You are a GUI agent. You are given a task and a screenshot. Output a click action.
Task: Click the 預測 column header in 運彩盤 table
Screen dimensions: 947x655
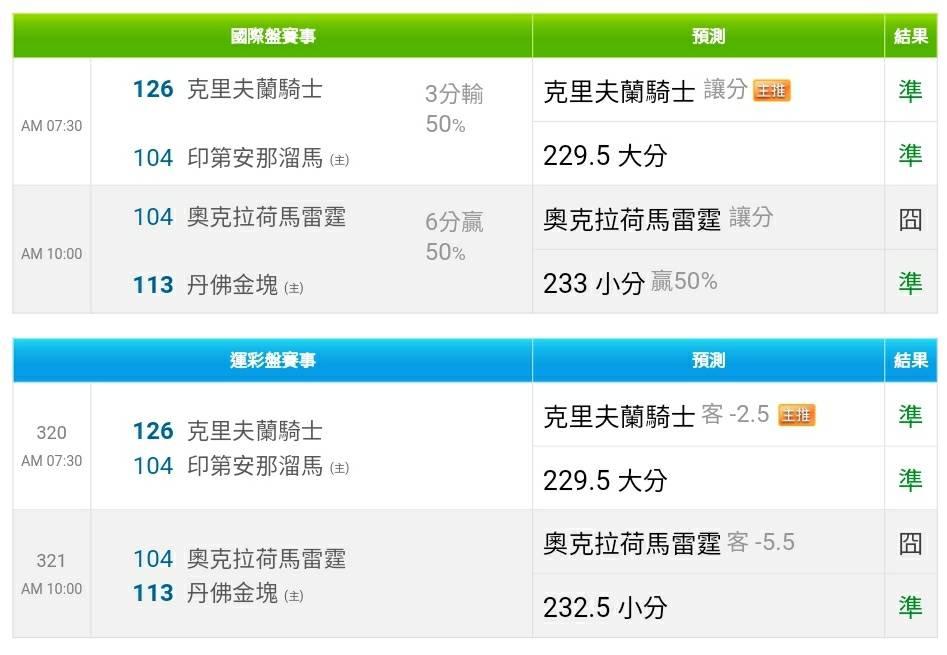coord(708,360)
